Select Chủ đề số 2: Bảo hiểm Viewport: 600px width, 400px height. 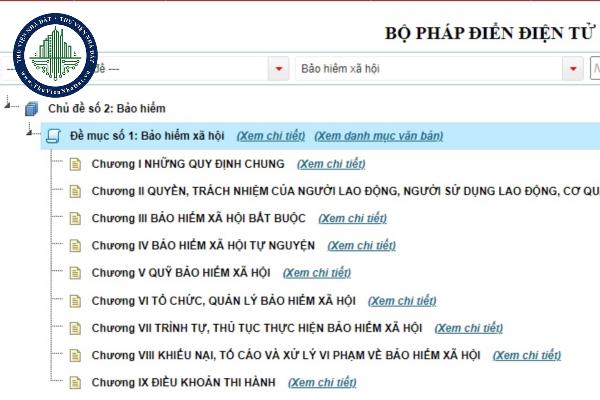pyautogui.click(x=107, y=109)
